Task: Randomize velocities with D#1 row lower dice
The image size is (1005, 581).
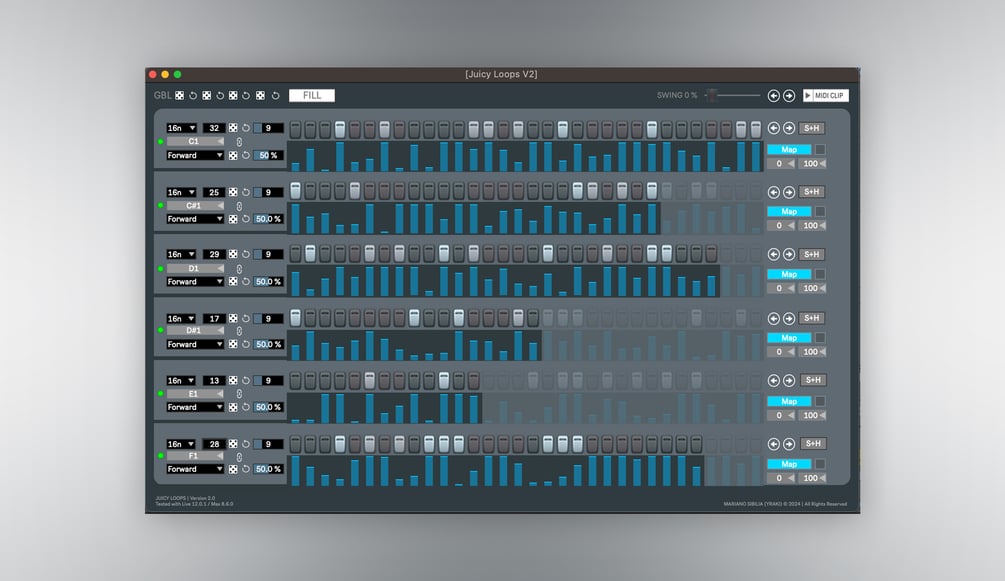Action: tap(233, 344)
